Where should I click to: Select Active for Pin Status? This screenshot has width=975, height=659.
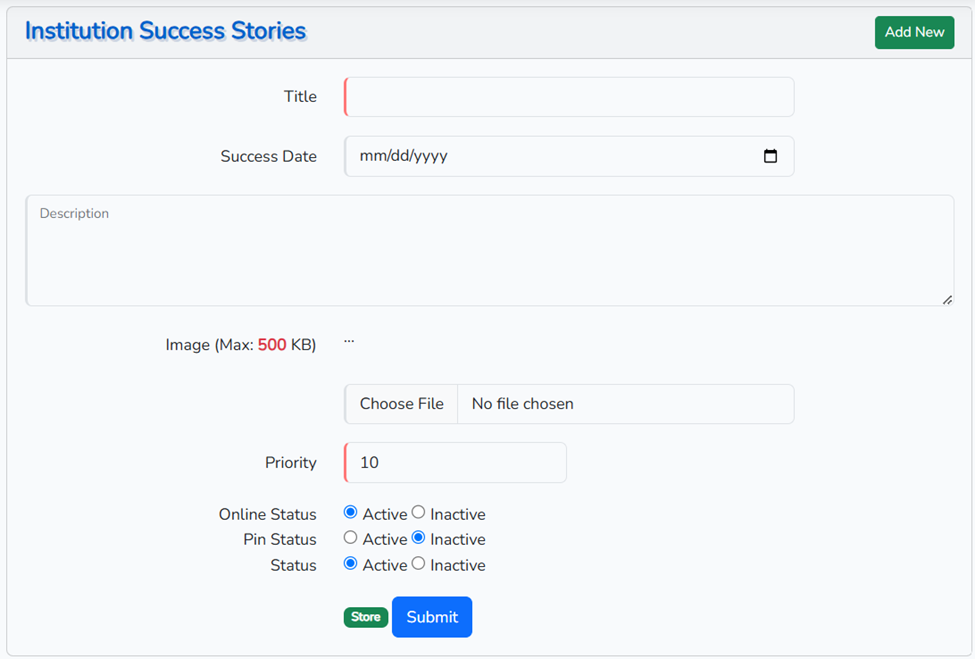(350, 537)
